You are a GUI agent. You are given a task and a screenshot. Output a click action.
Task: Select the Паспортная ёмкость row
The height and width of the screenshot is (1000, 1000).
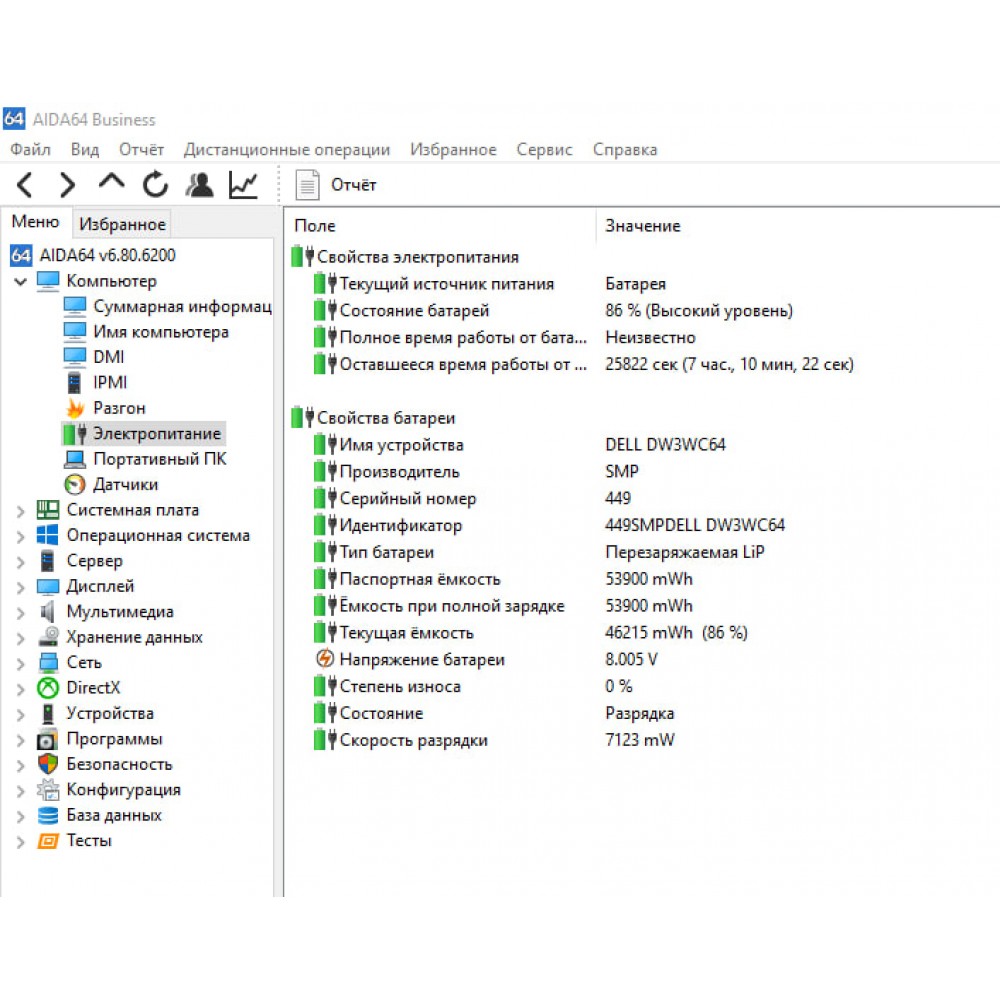coord(643,578)
